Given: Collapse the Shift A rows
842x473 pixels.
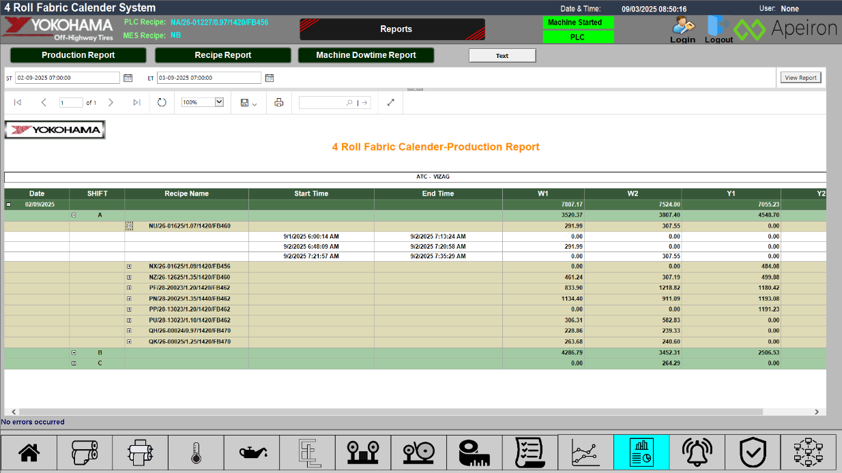Looking at the screenshot, I should point(73,215).
